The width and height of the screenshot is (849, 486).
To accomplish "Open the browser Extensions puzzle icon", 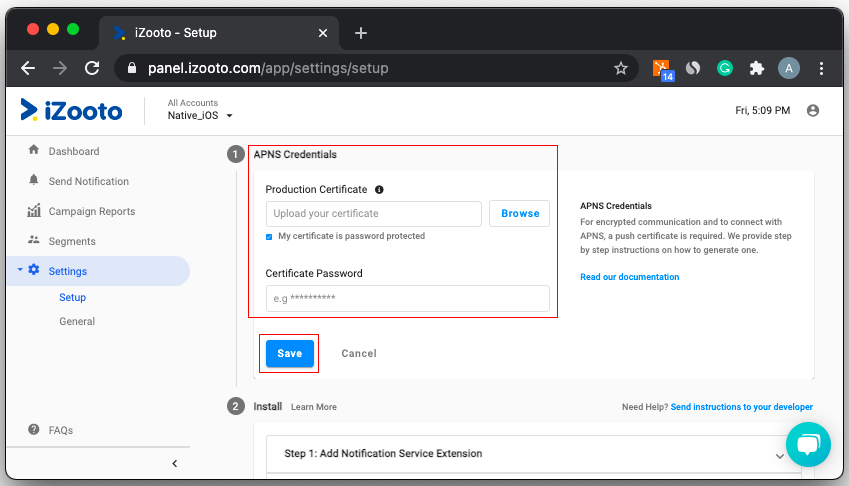I will (x=756, y=68).
